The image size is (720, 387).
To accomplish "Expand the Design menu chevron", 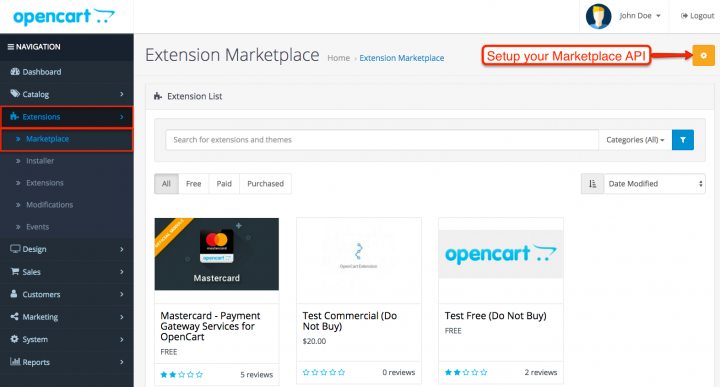I will pos(122,249).
